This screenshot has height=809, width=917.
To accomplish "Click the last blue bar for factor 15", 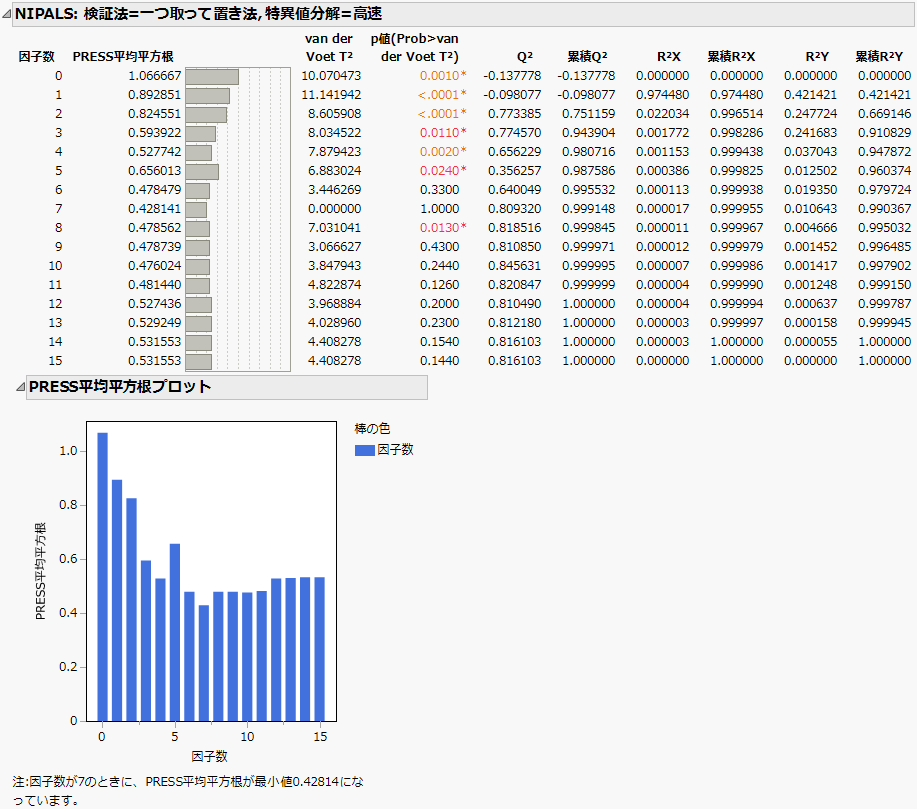I will [320, 649].
